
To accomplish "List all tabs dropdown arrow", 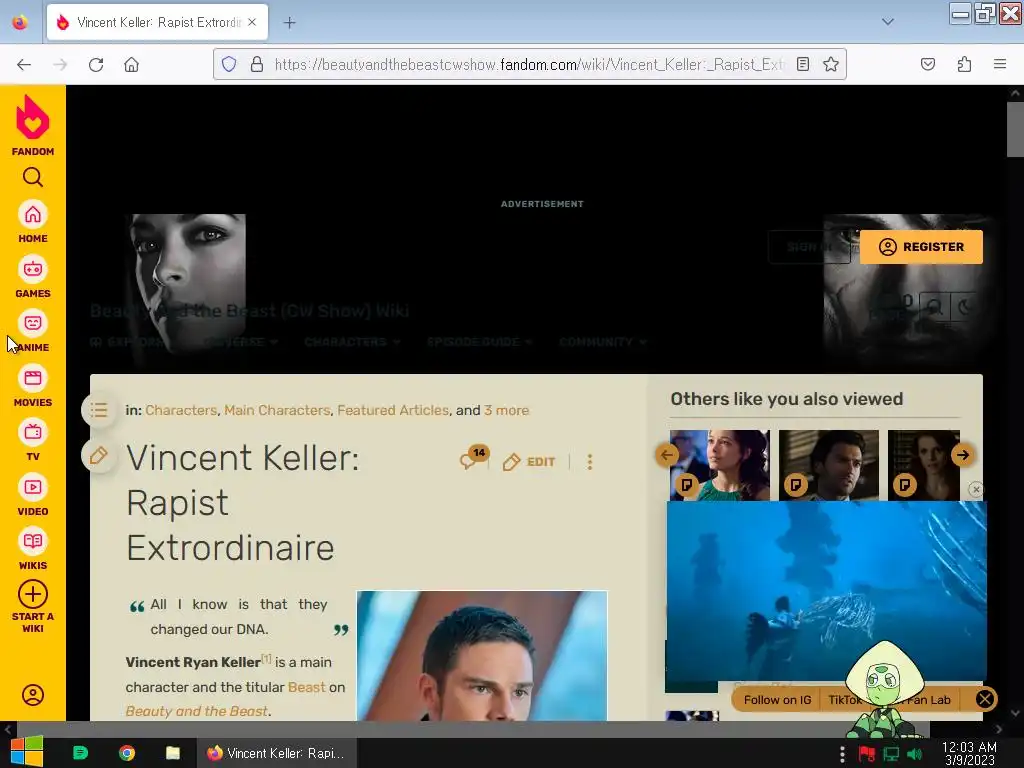I will pos(888,22).
